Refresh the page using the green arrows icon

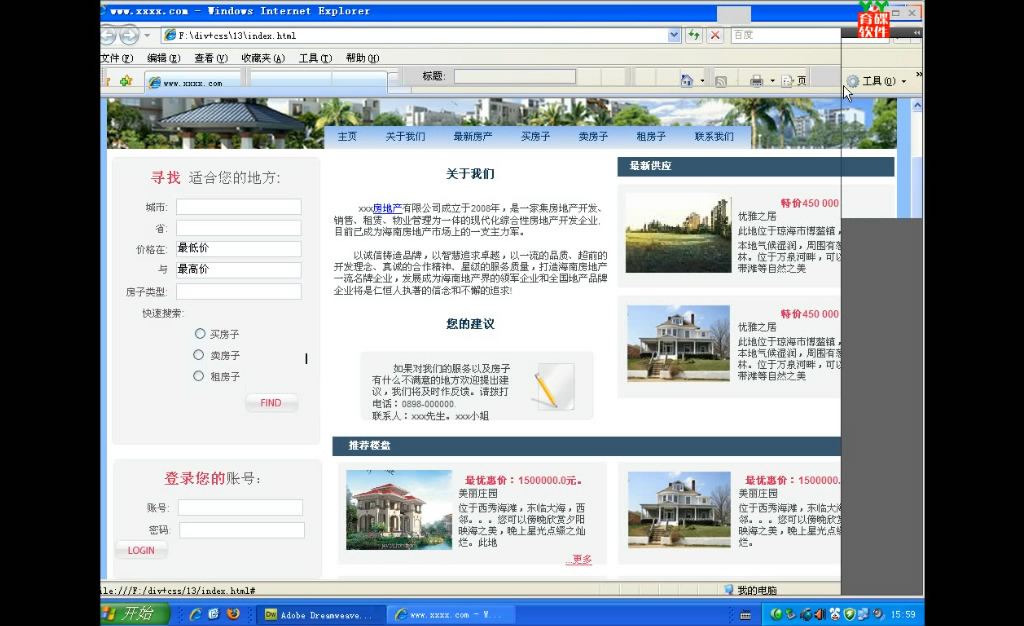click(694, 35)
